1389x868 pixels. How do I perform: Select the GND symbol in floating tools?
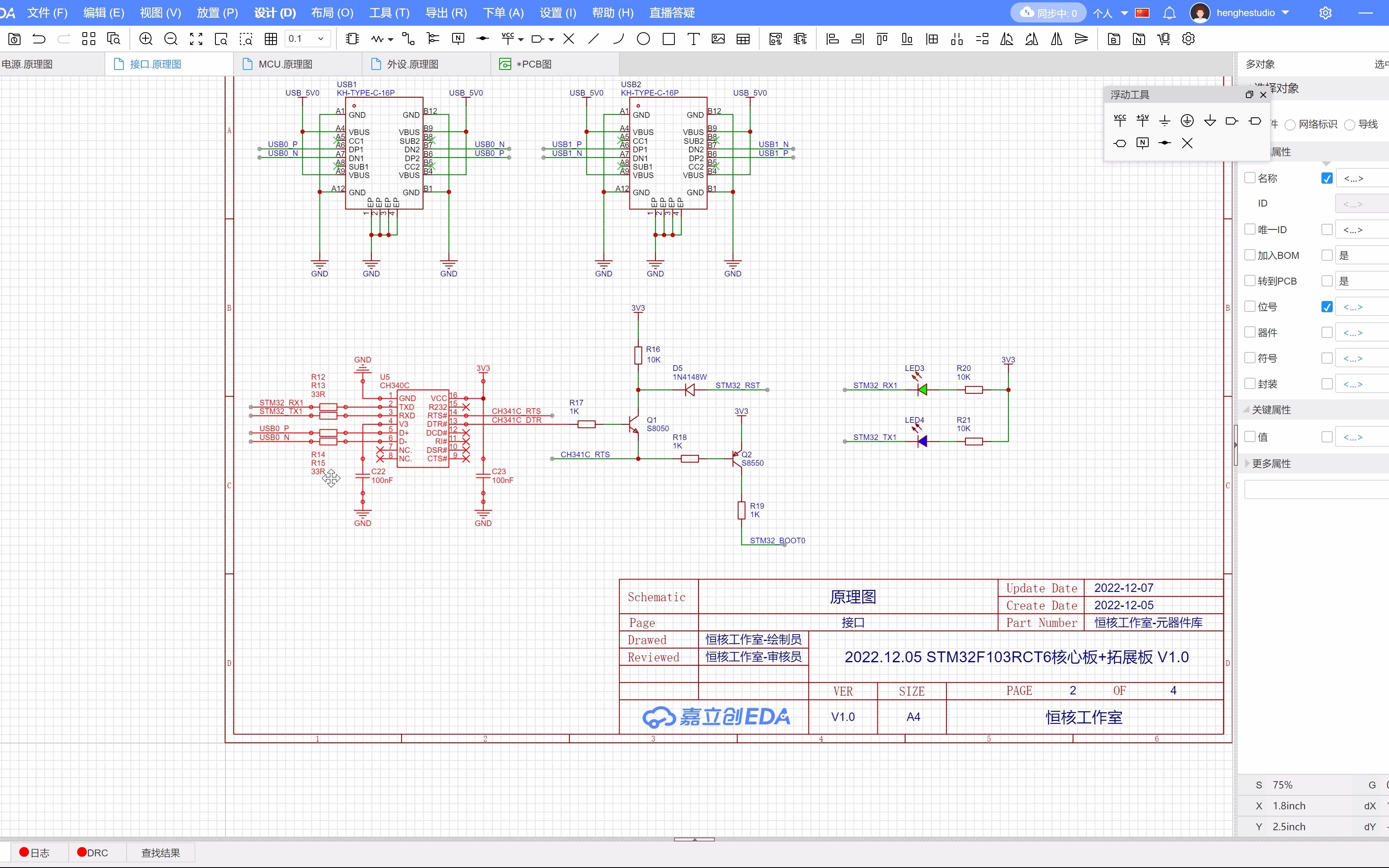tap(1165, 120)
